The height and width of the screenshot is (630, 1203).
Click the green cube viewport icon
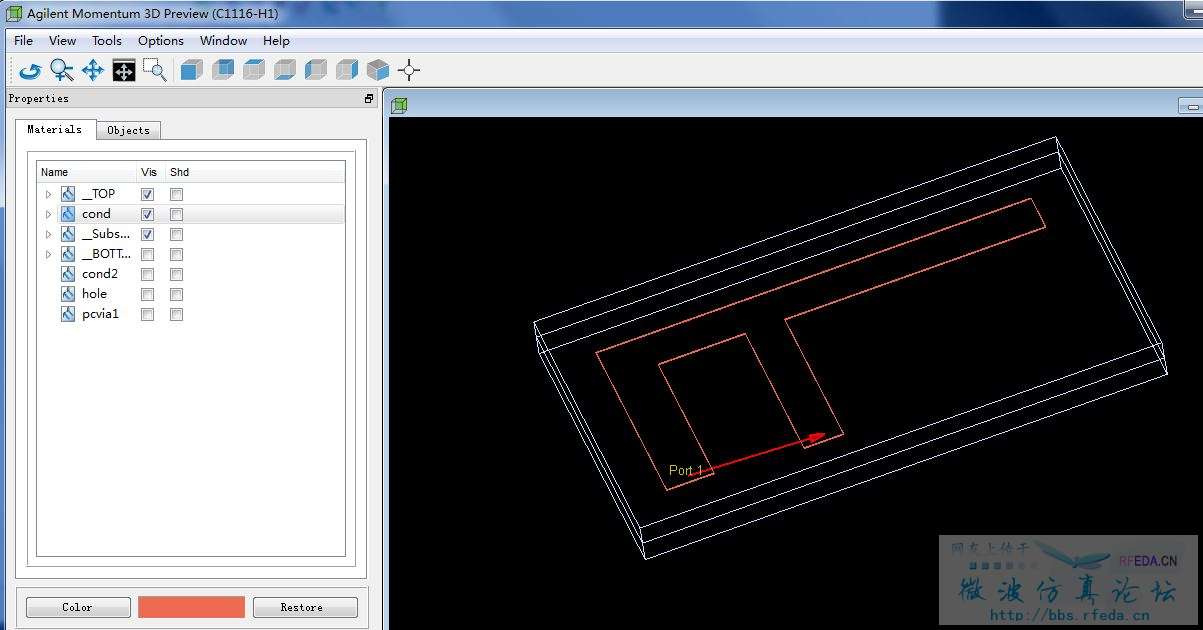399,105
